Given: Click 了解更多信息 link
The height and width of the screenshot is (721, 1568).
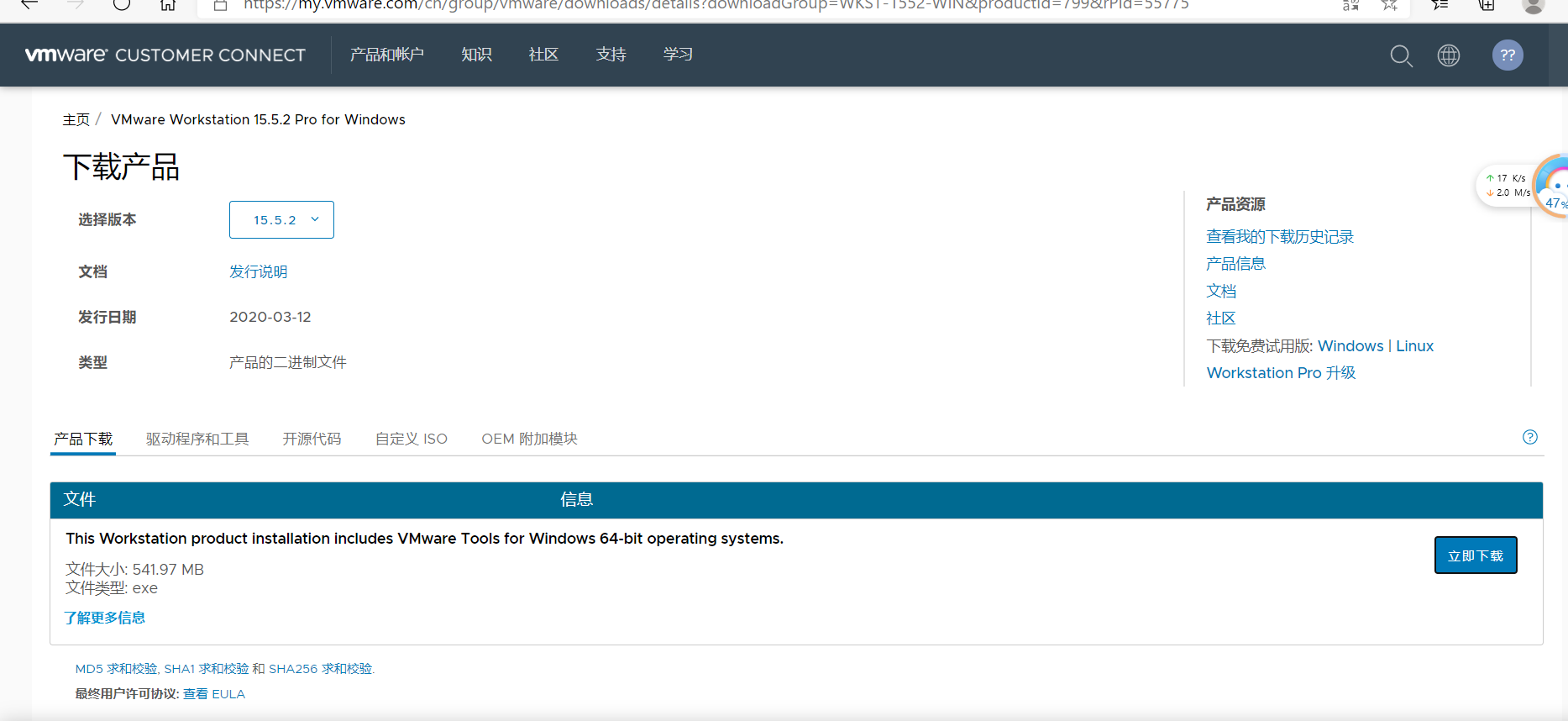Looking at the screenshot, I should [x=104, y=618].
